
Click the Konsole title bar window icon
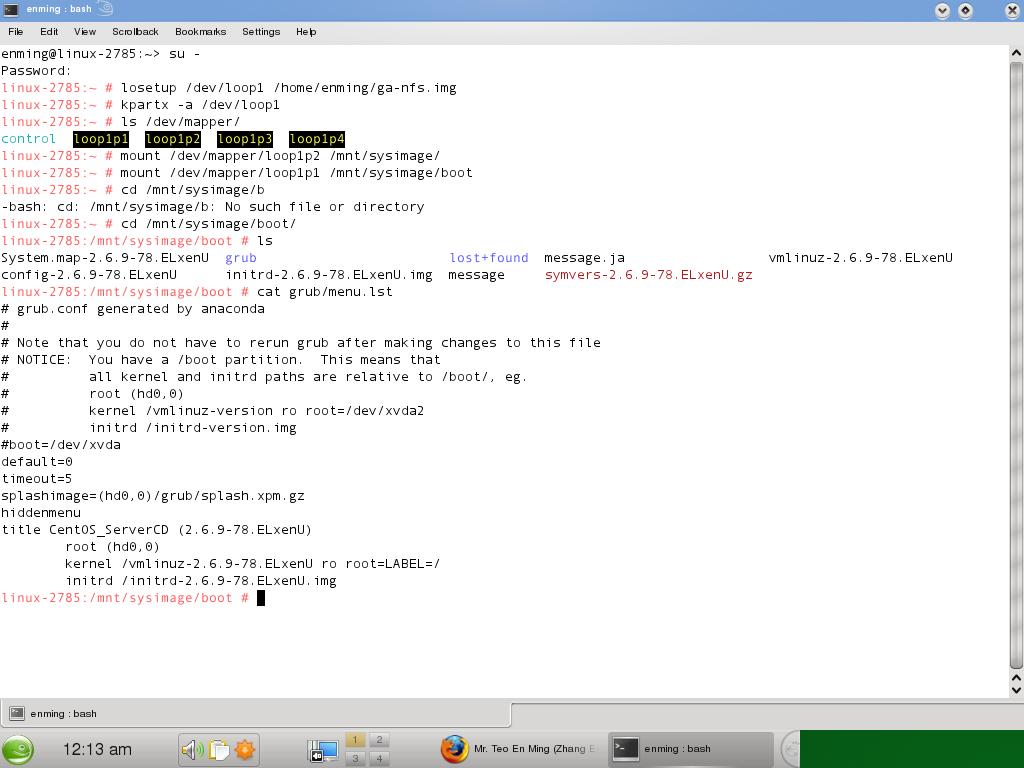click(10, 9)
